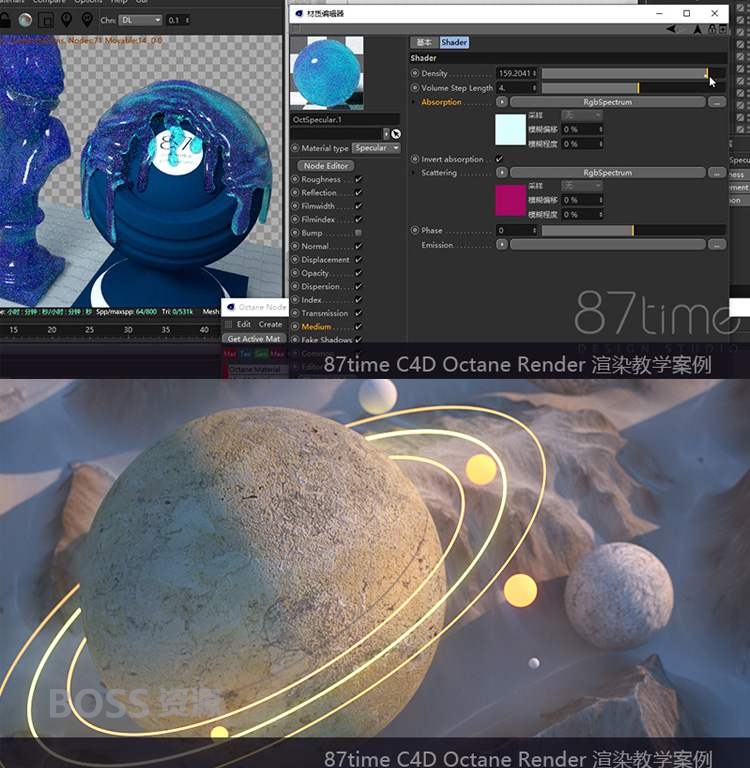Click the up arrow in material editor header
This screenshot has width=750, height=768.
(x=697, y=29)
